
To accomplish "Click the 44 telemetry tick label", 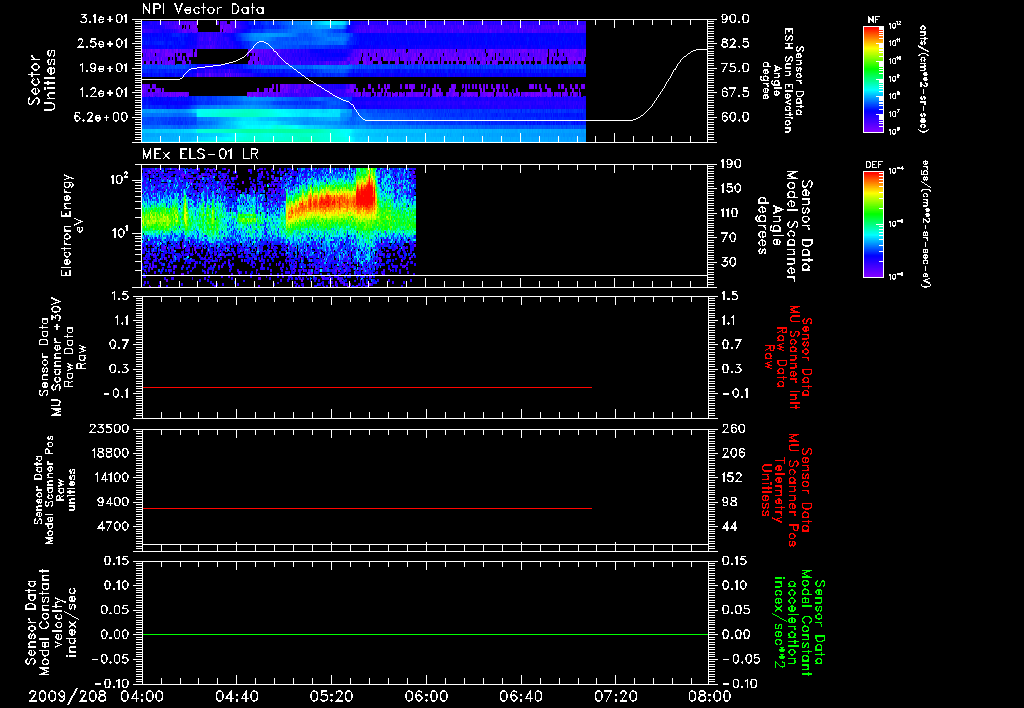I will pos(729,526).
